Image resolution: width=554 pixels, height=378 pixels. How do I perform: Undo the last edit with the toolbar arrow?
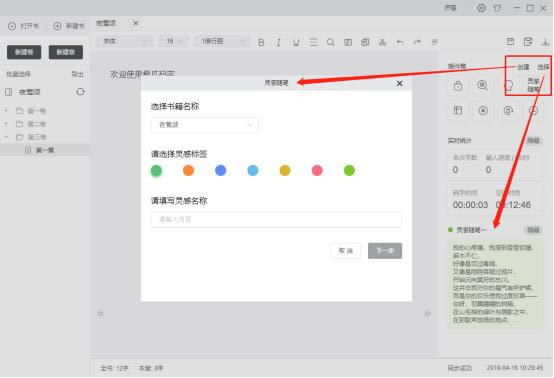[400, 42]
